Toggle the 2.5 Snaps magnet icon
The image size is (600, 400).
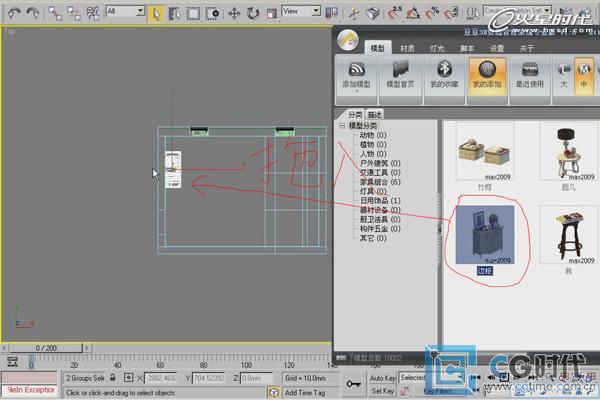pos(395,13)
